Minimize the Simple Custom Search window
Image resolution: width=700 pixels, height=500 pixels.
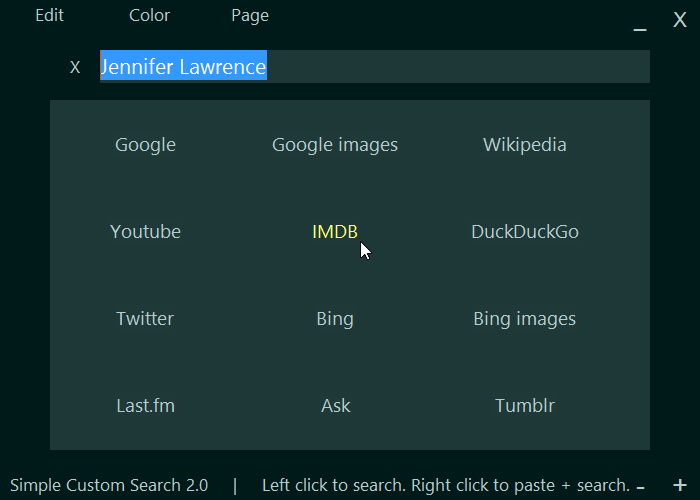[x=640, y=28]
